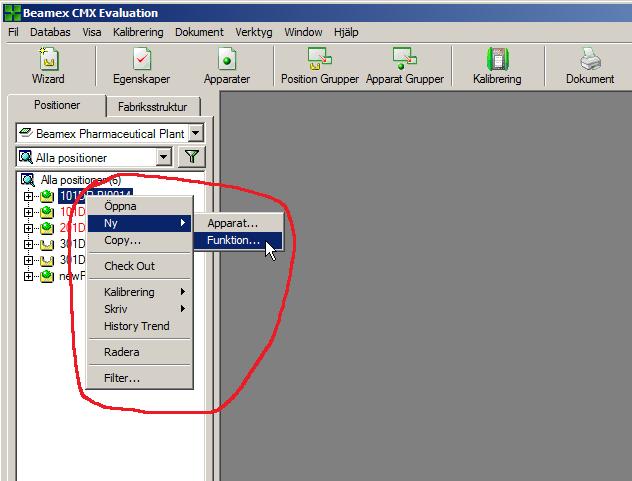Select the red 201D position in the tree

pos(73,228)
